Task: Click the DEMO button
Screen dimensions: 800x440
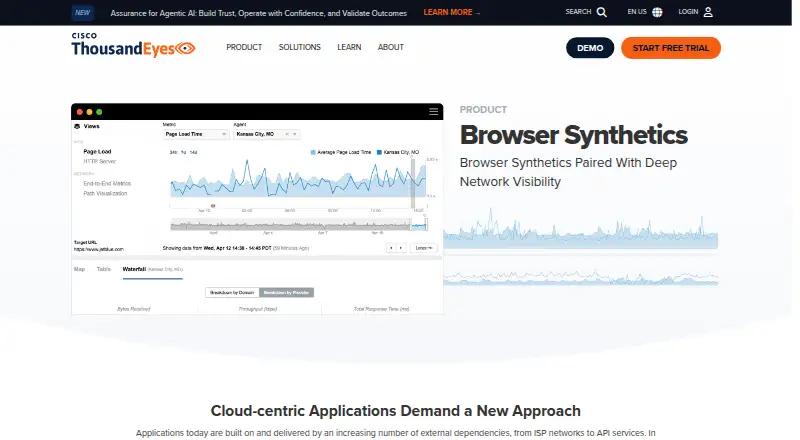Action: [590, 48]
